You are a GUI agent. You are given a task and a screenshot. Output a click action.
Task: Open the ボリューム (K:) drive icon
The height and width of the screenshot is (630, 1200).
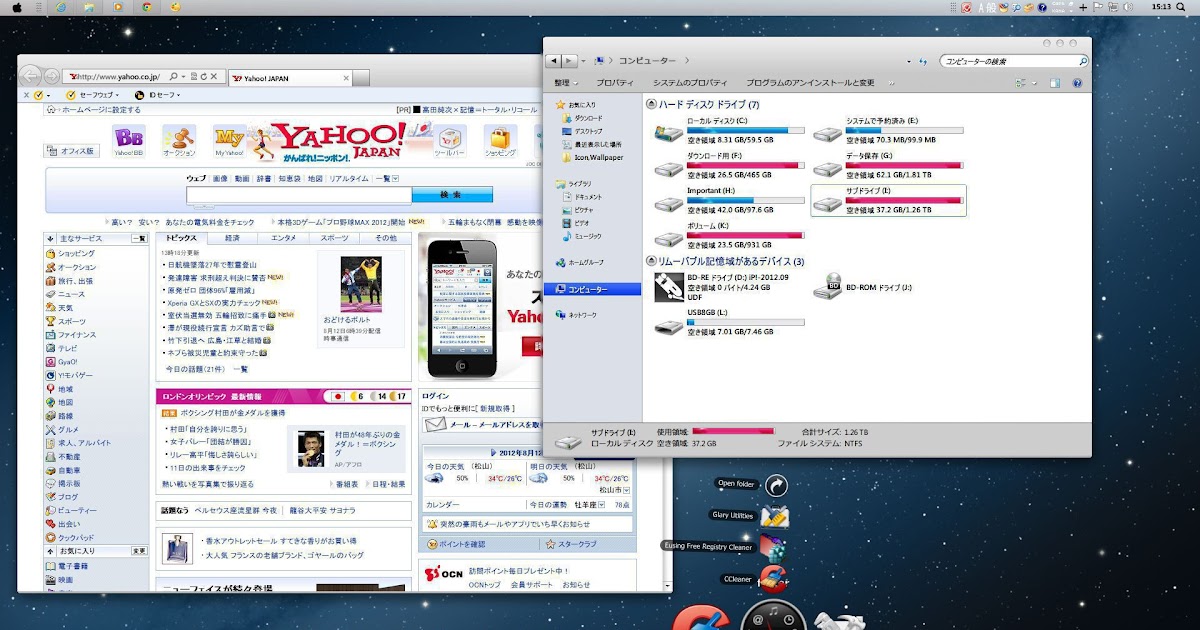(668, 238)
